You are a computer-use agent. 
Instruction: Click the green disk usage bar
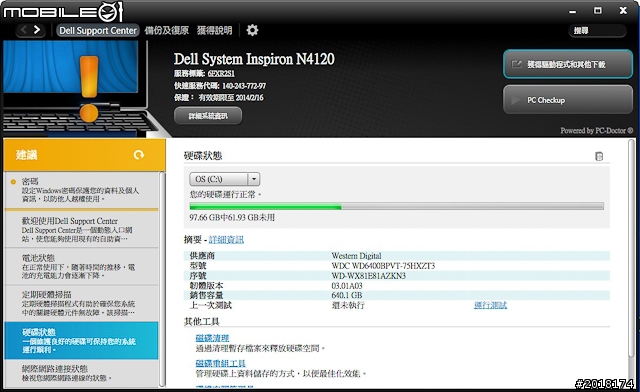[x=265, y=207]
